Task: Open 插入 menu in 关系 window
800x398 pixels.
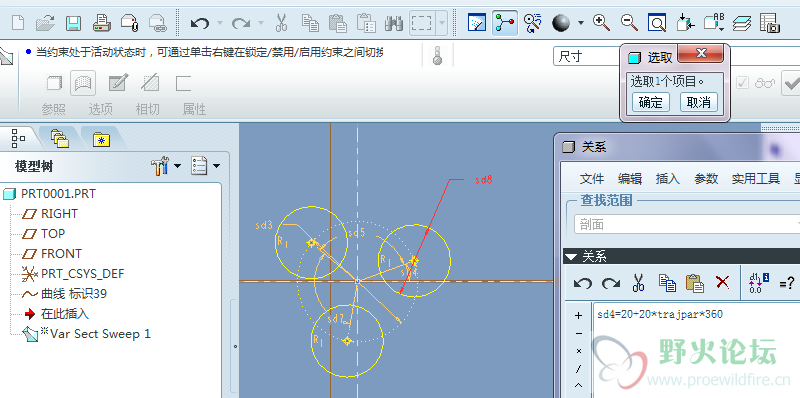Action: [x=668, y=179]
